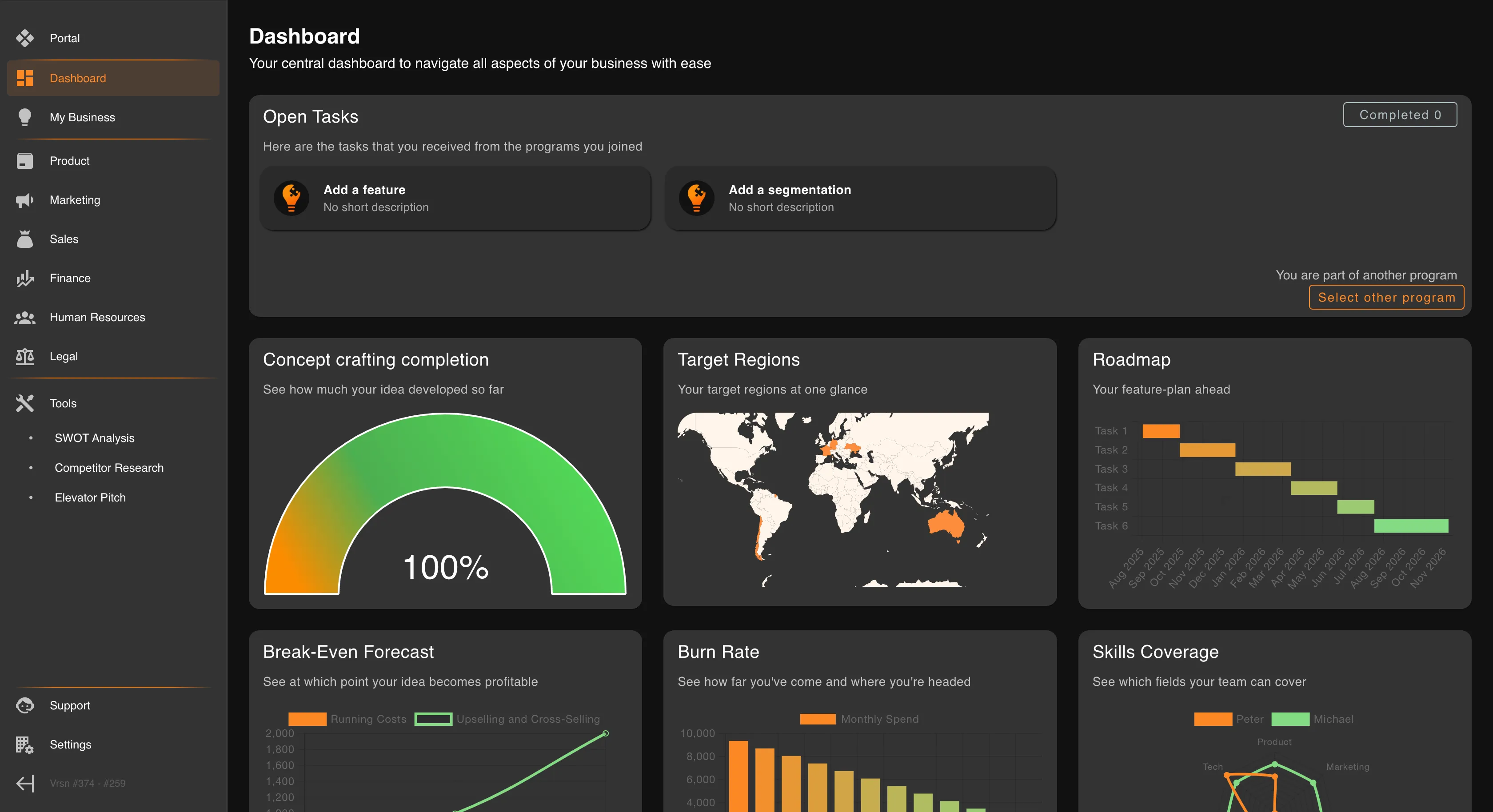
Task: Click the Task 4 roadmap bar
Action: point(1314,488)
